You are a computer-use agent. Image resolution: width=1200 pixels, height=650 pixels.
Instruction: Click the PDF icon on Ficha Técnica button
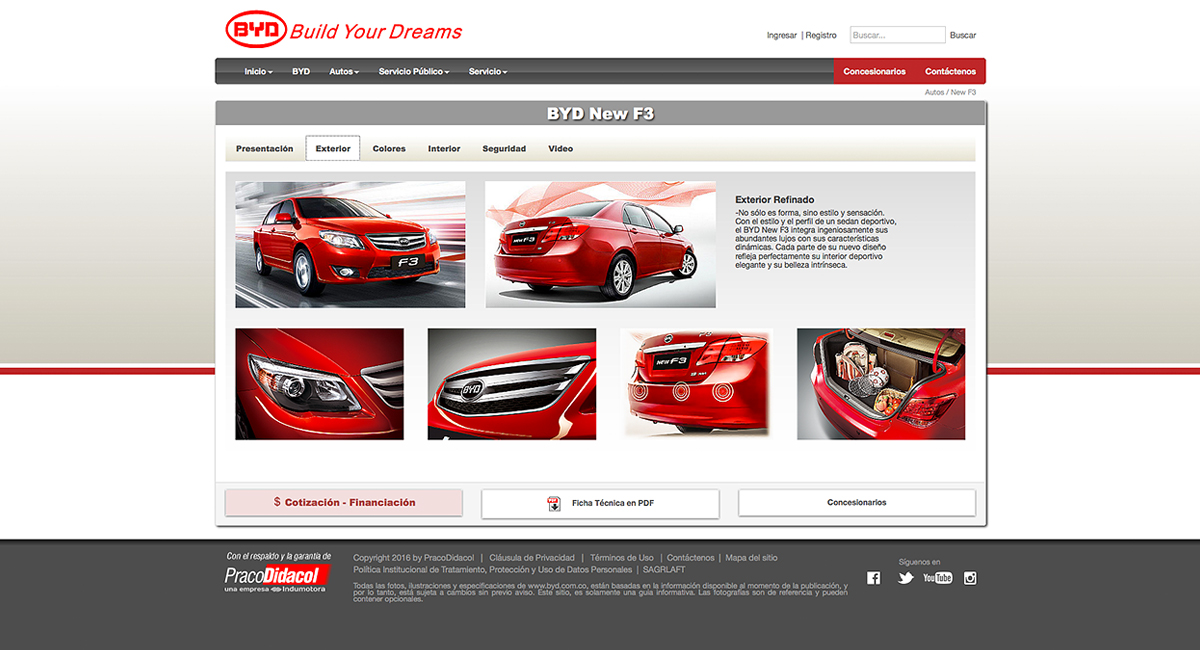tap(554, 503)
